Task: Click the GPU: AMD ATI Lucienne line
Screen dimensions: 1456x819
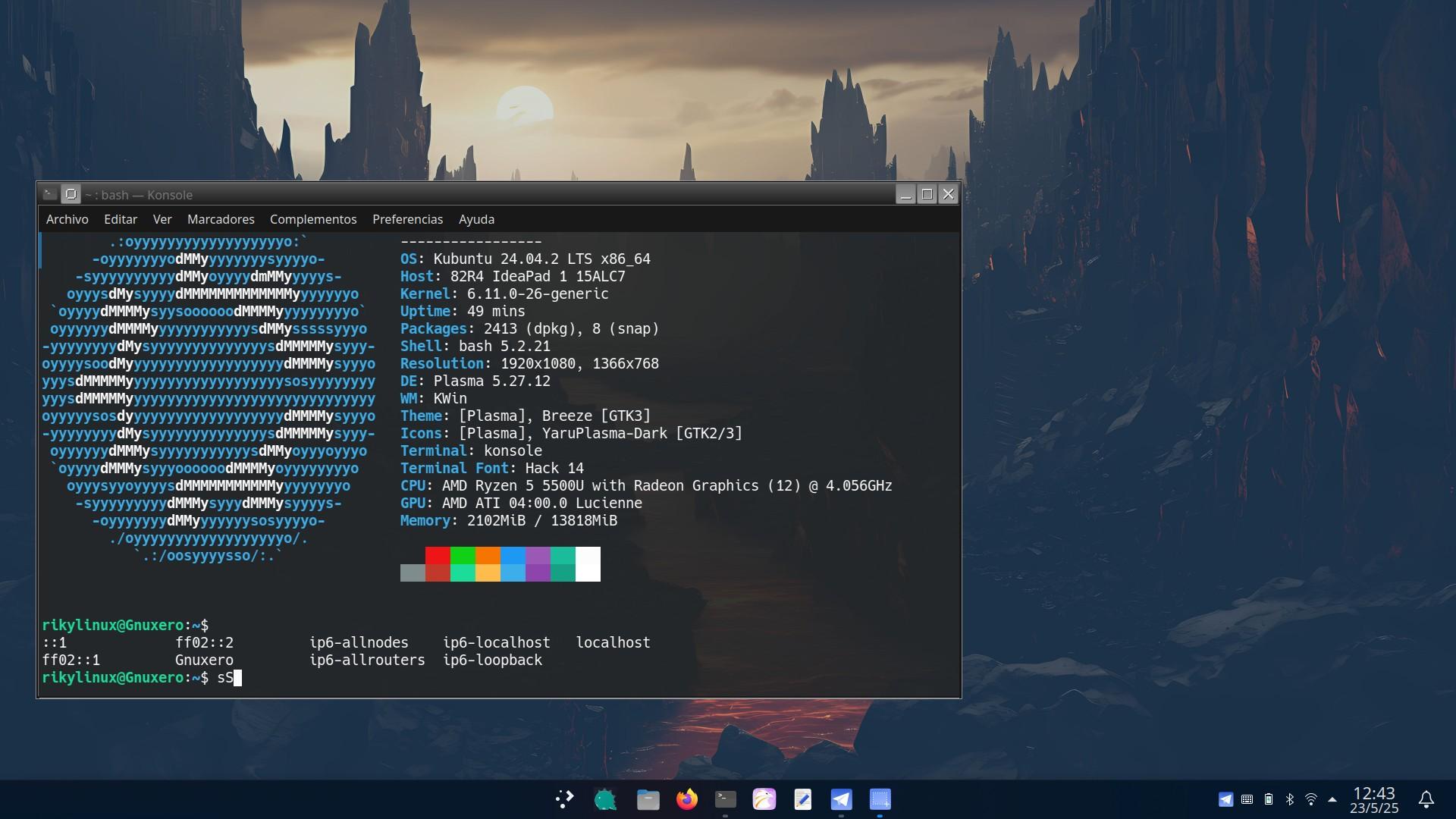Action: (521, 504)
